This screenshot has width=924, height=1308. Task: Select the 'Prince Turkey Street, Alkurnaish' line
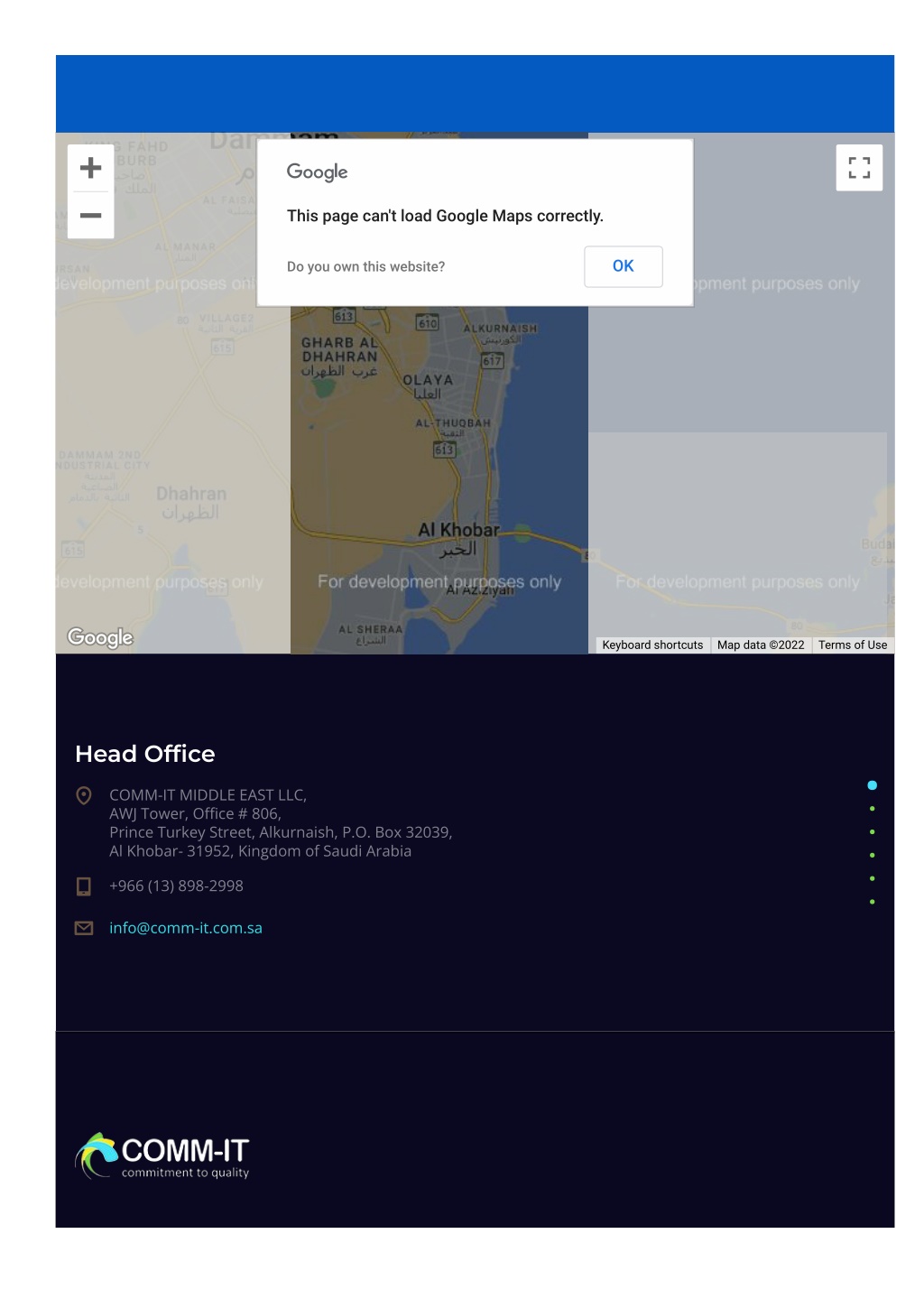coord(281,832)
